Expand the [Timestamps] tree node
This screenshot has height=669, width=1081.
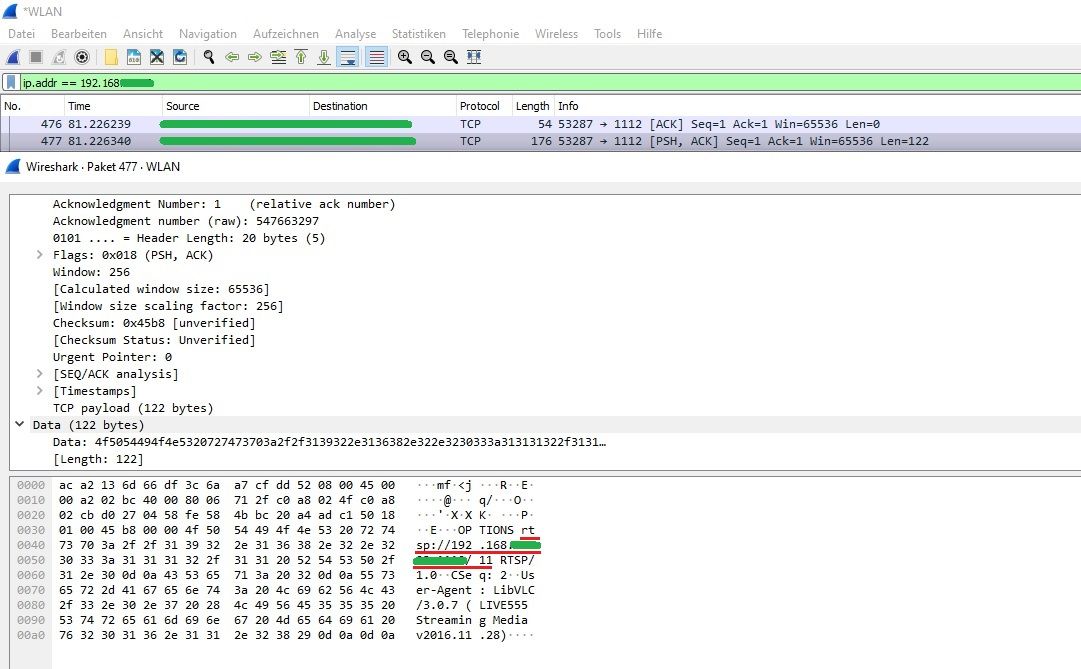coord(40,391)
